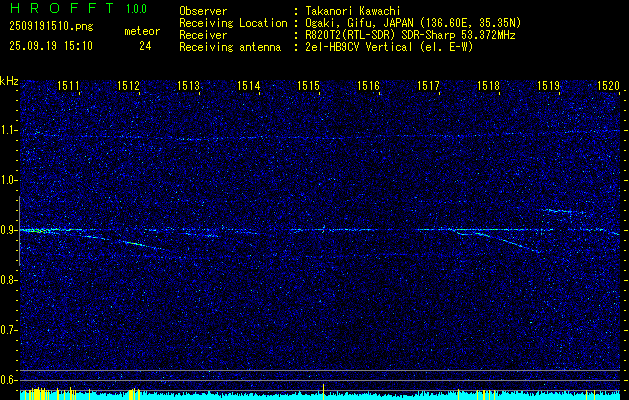Click the 1519 time marker
The height and width of the screenshot is (400, 629).
click(x=548, y=85)
